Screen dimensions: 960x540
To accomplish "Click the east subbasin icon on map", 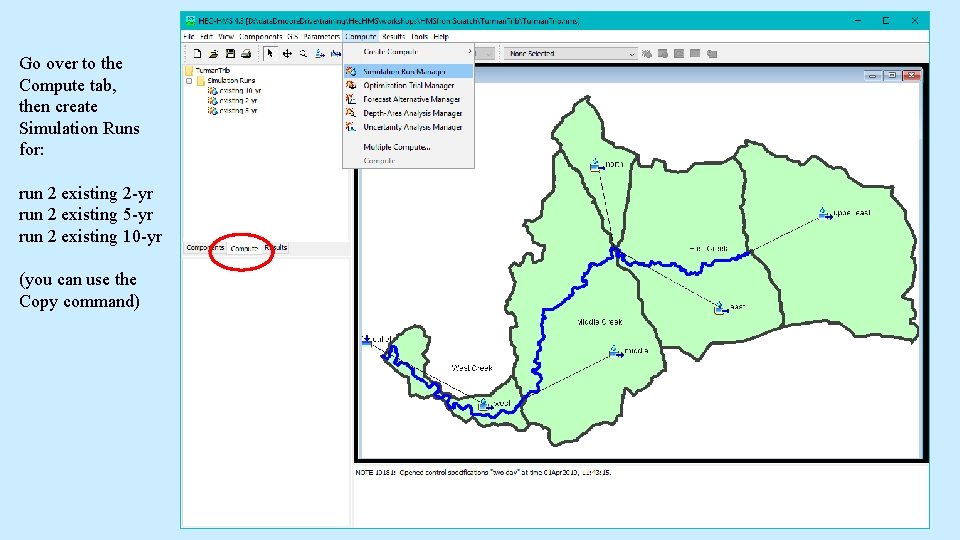I will click(721, 307).
